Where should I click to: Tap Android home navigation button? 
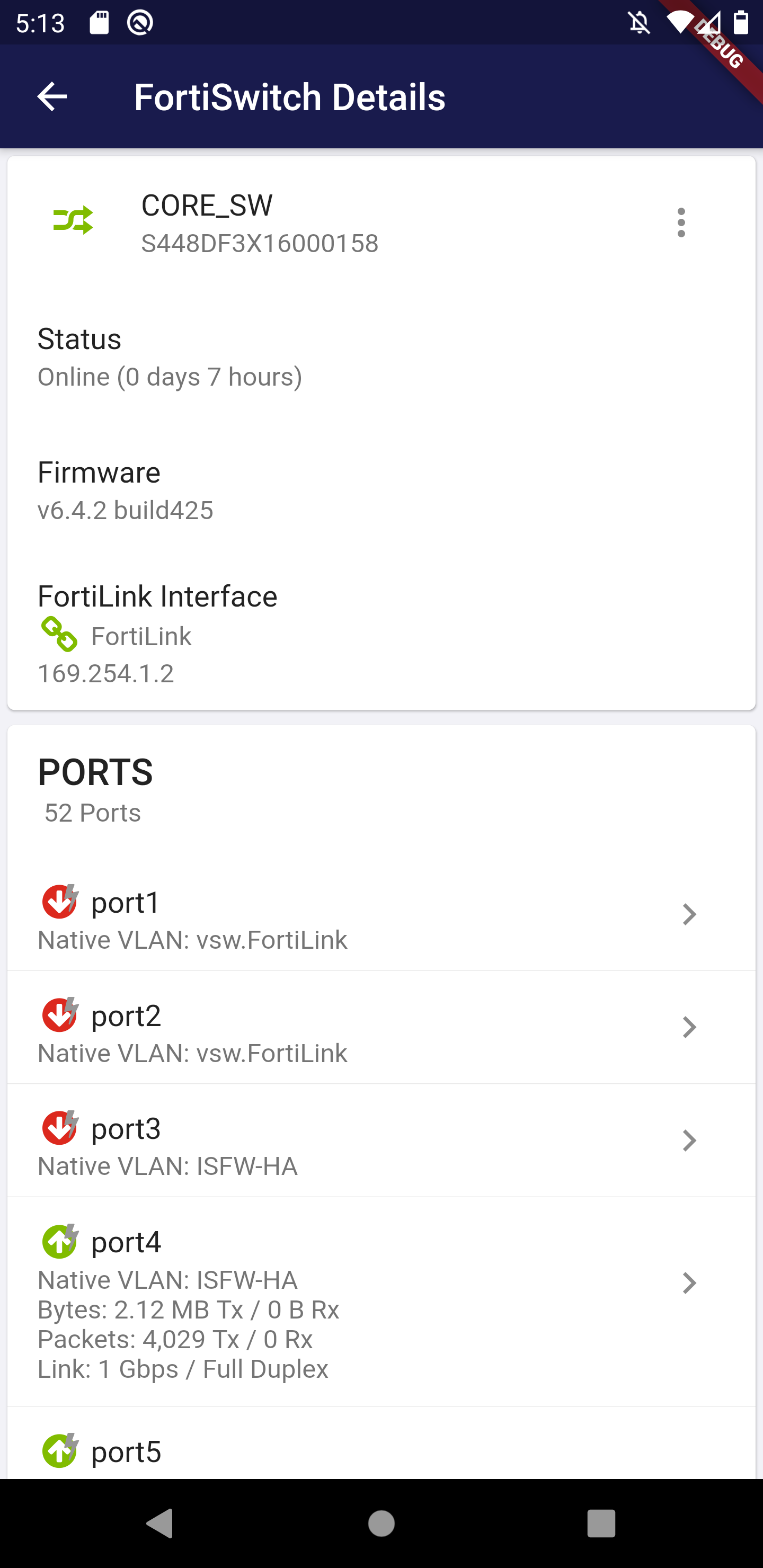[381, 1524]
